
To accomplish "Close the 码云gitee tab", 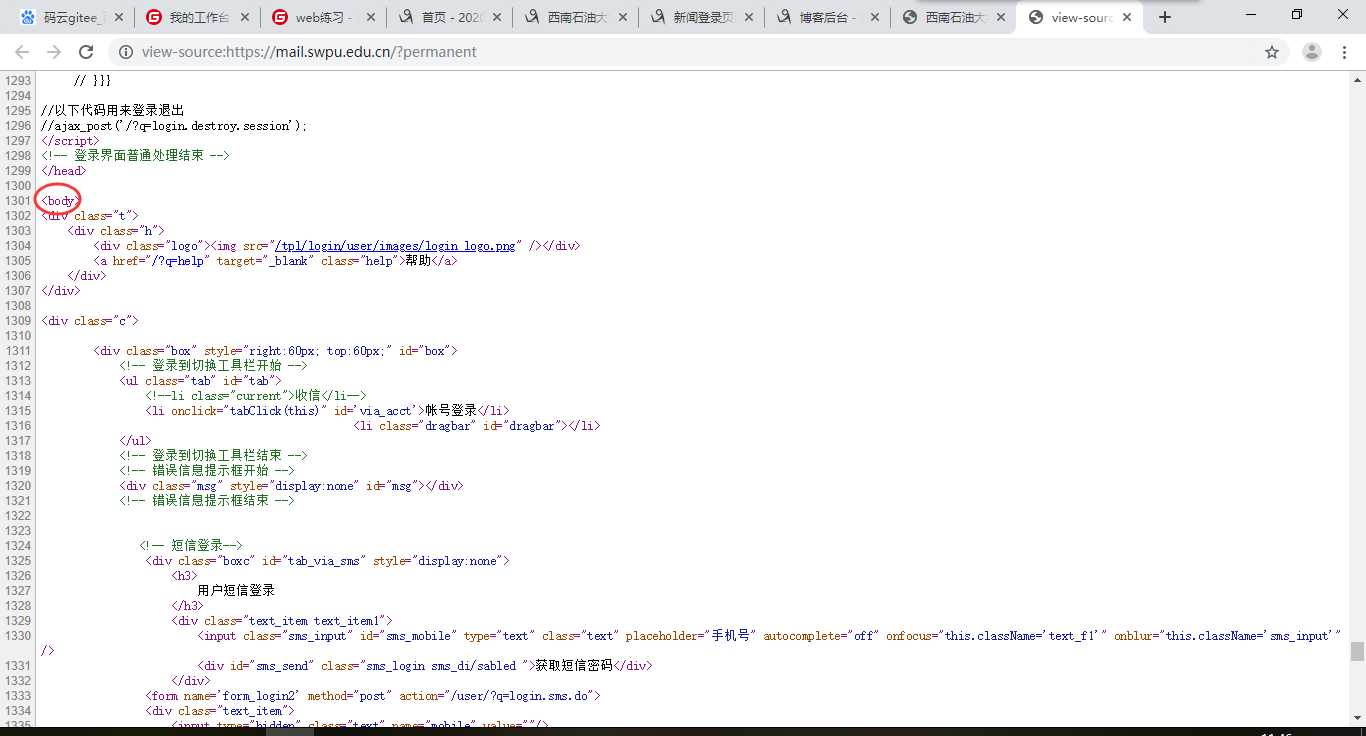I will pos(119,17).
